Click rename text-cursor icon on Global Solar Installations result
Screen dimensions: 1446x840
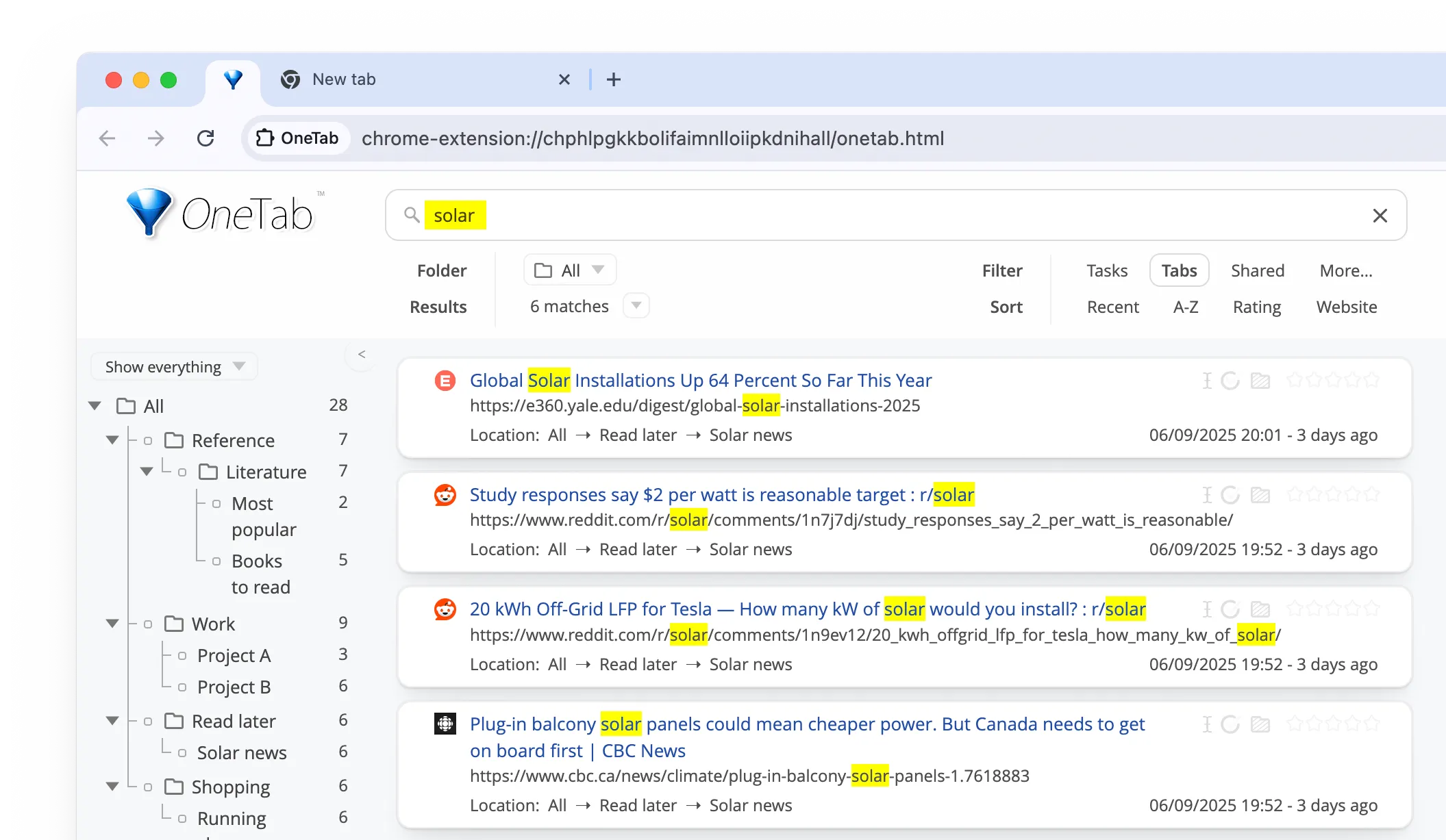[1207, 381]
